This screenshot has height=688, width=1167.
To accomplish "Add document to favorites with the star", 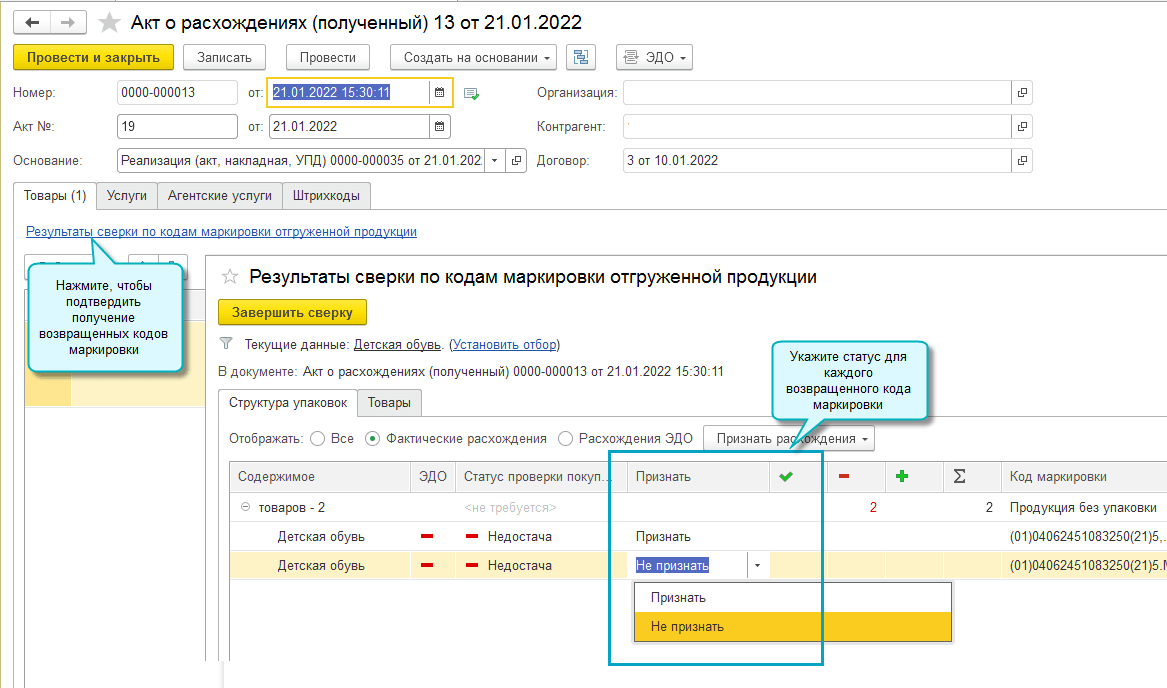I will pos(109,22).
